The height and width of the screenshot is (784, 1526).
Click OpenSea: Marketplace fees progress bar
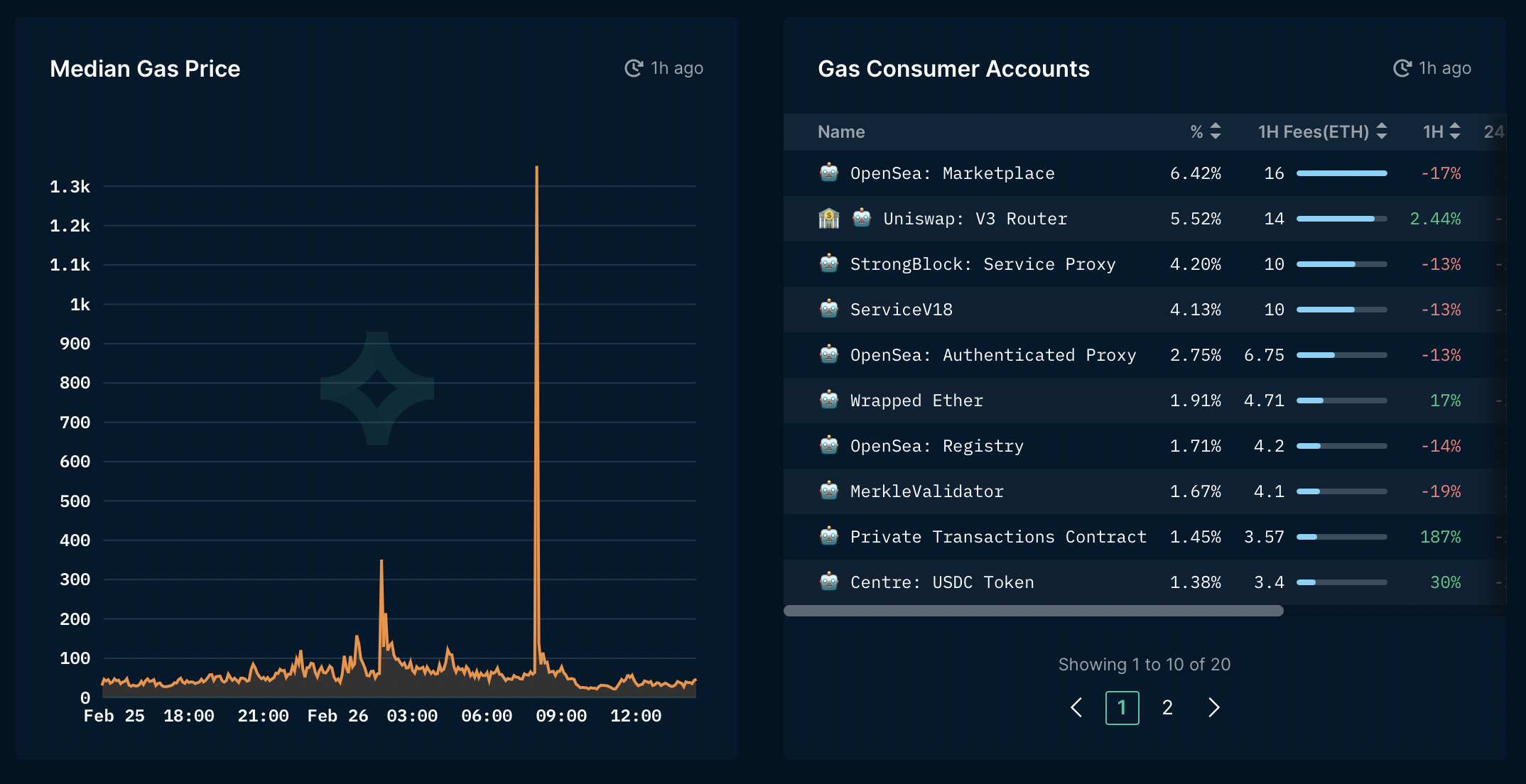pos(1342,173)
